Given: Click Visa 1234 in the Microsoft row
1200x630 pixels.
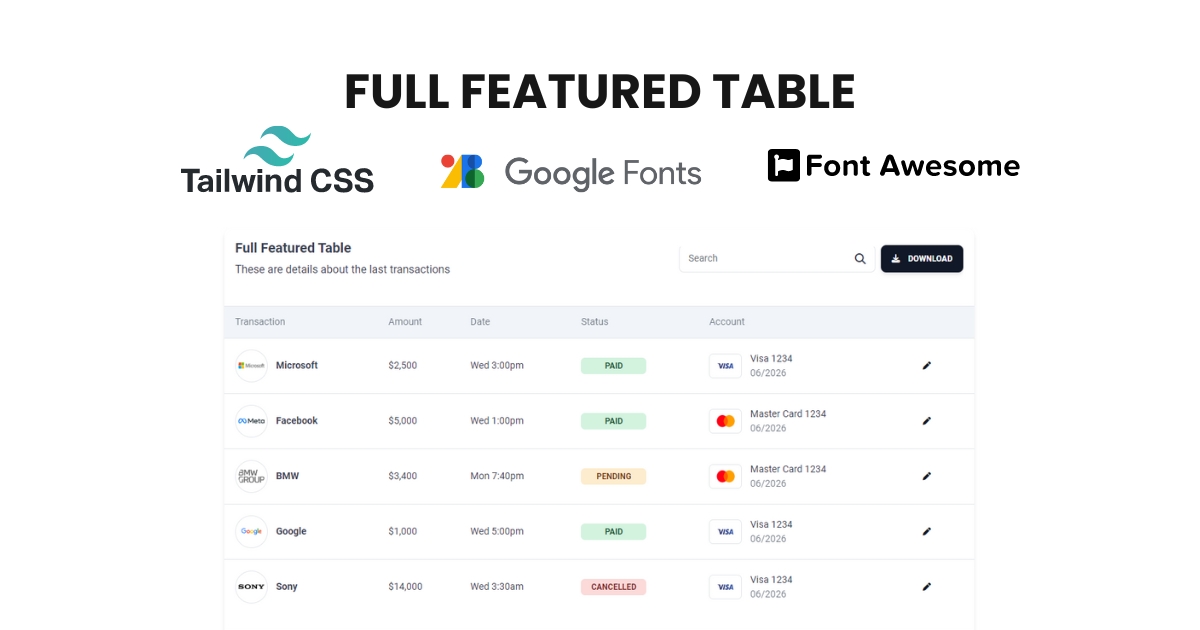Looking at the screenshot, I should tap(771, 358).
